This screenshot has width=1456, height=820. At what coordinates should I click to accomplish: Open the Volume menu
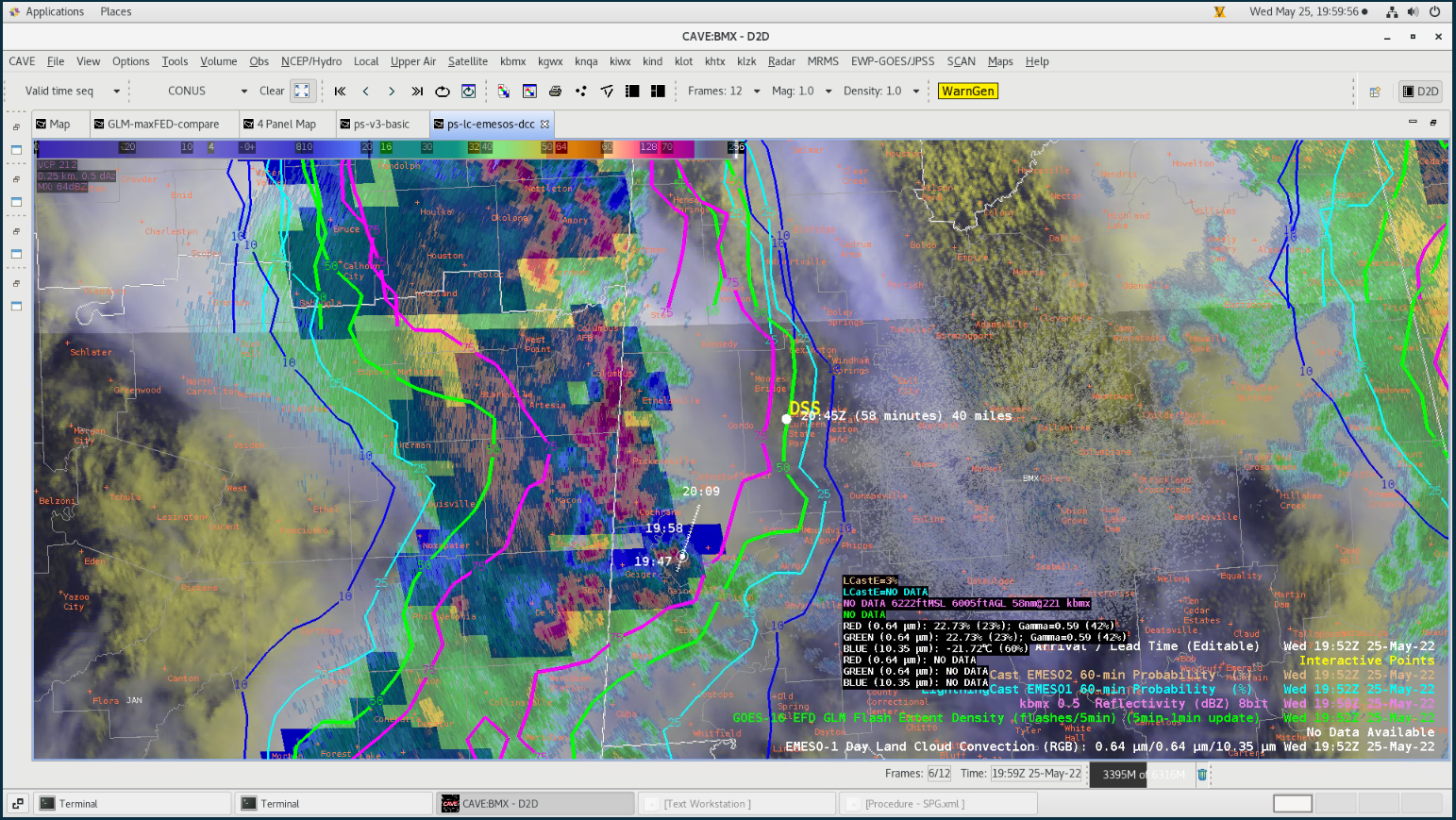218,61
